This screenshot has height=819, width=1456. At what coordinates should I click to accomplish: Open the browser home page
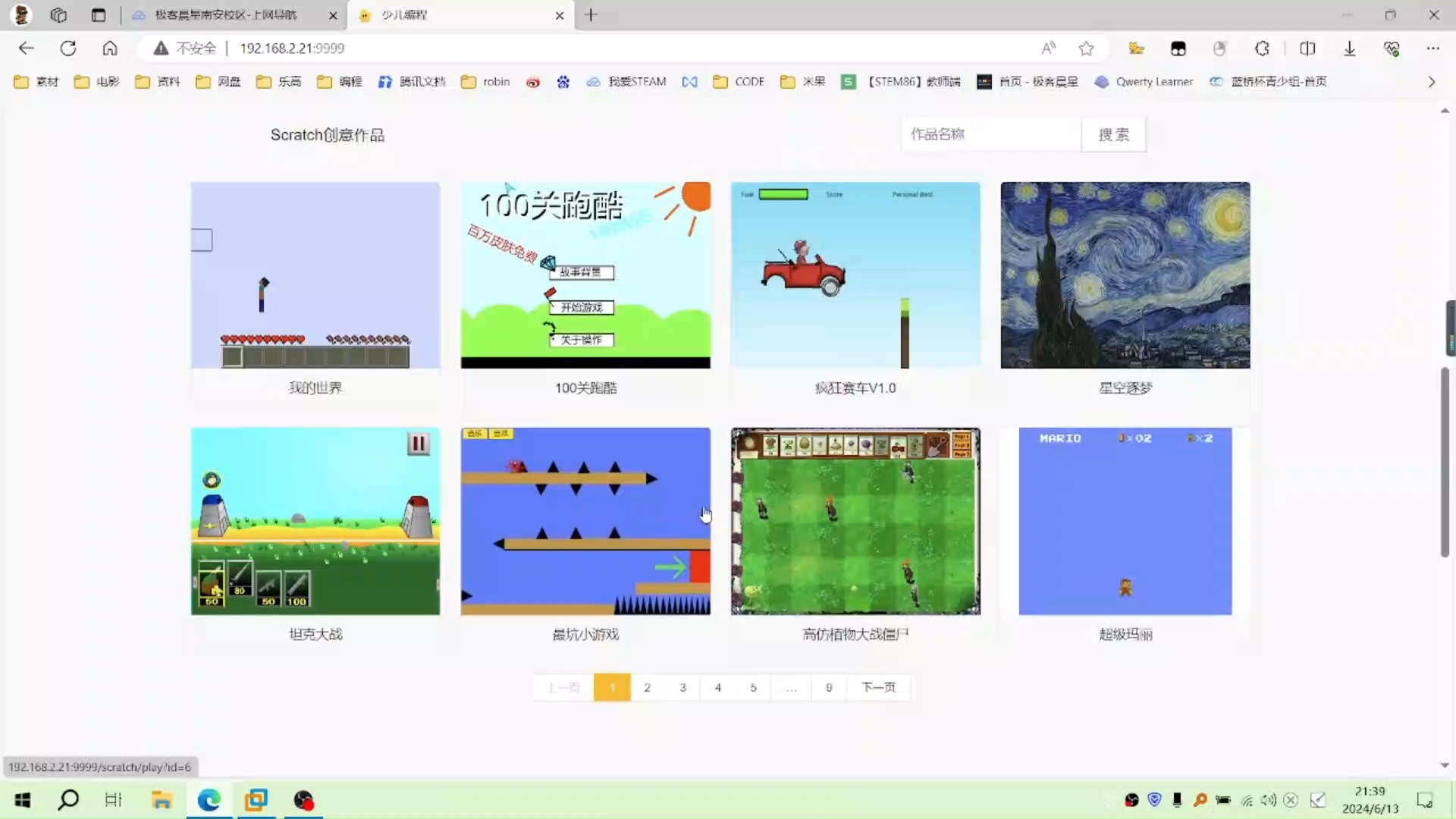(110, 49)
